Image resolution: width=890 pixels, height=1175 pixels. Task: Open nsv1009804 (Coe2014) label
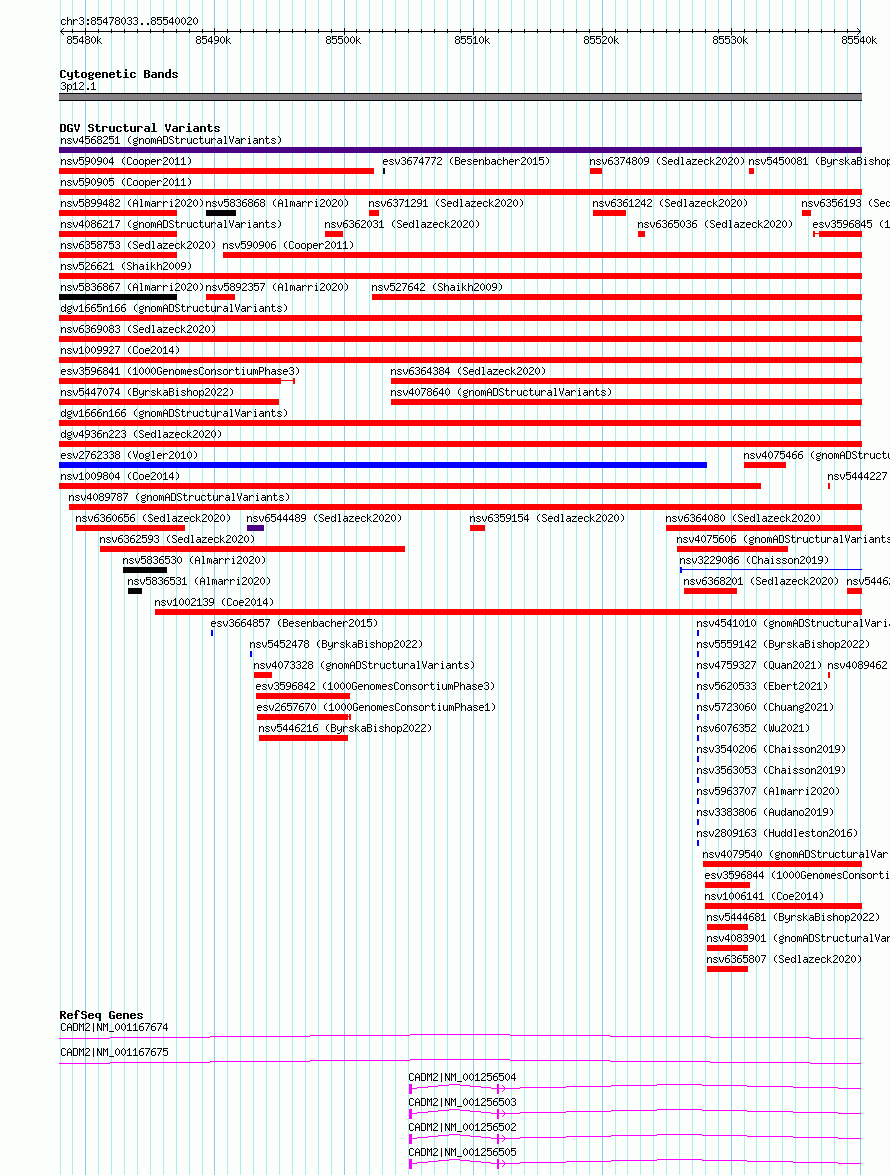pyautogui.click(x=120, y=476)
